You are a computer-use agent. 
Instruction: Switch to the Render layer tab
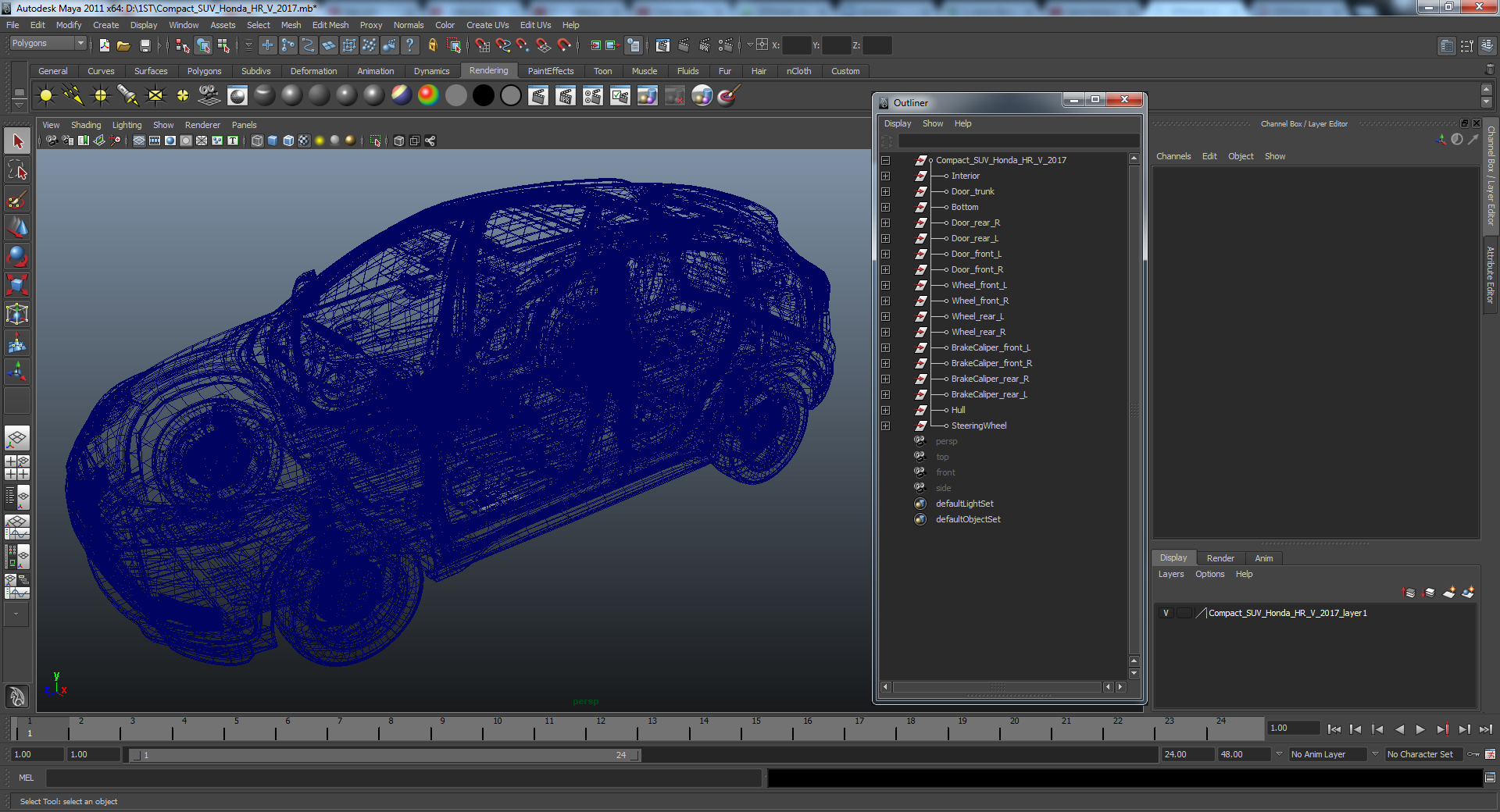click(x=1220, y=558)
